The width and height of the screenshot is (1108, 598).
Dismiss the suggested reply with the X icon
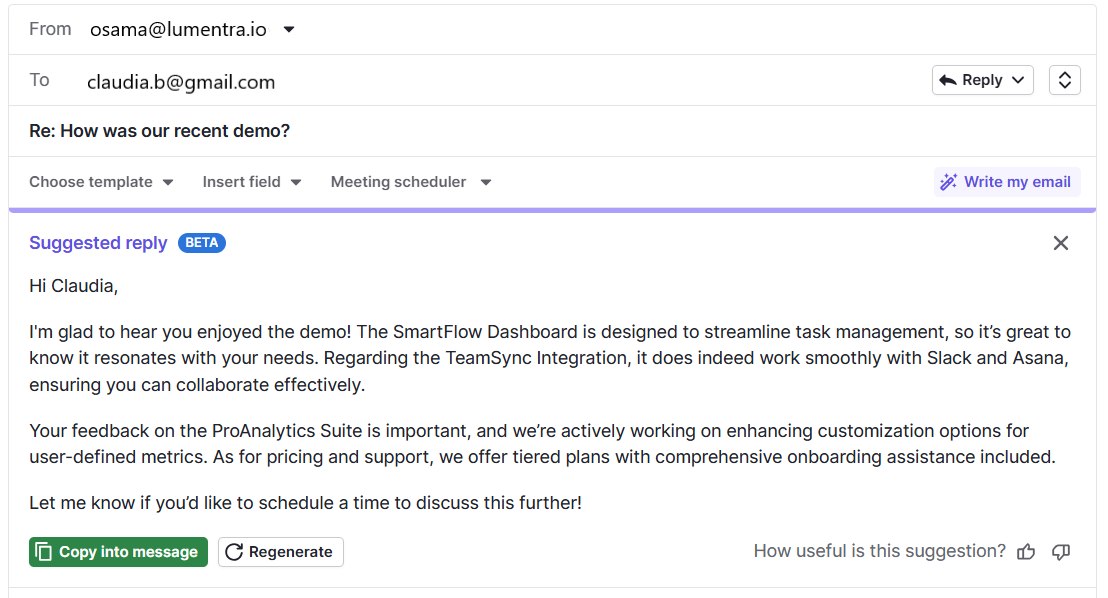pos(1060,242)
